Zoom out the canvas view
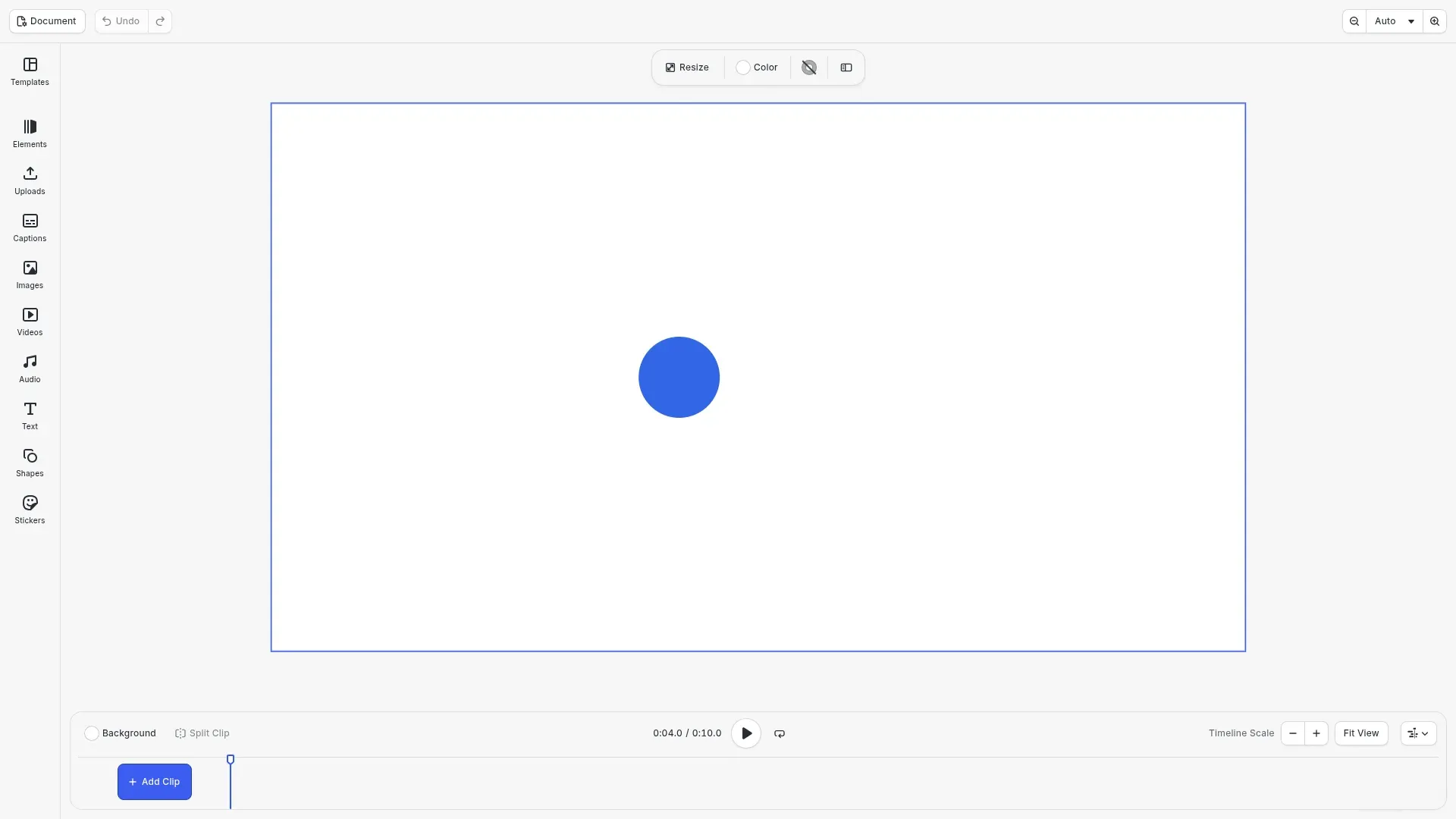This screenshot has width=1456, height=819. coord(1354,21)
